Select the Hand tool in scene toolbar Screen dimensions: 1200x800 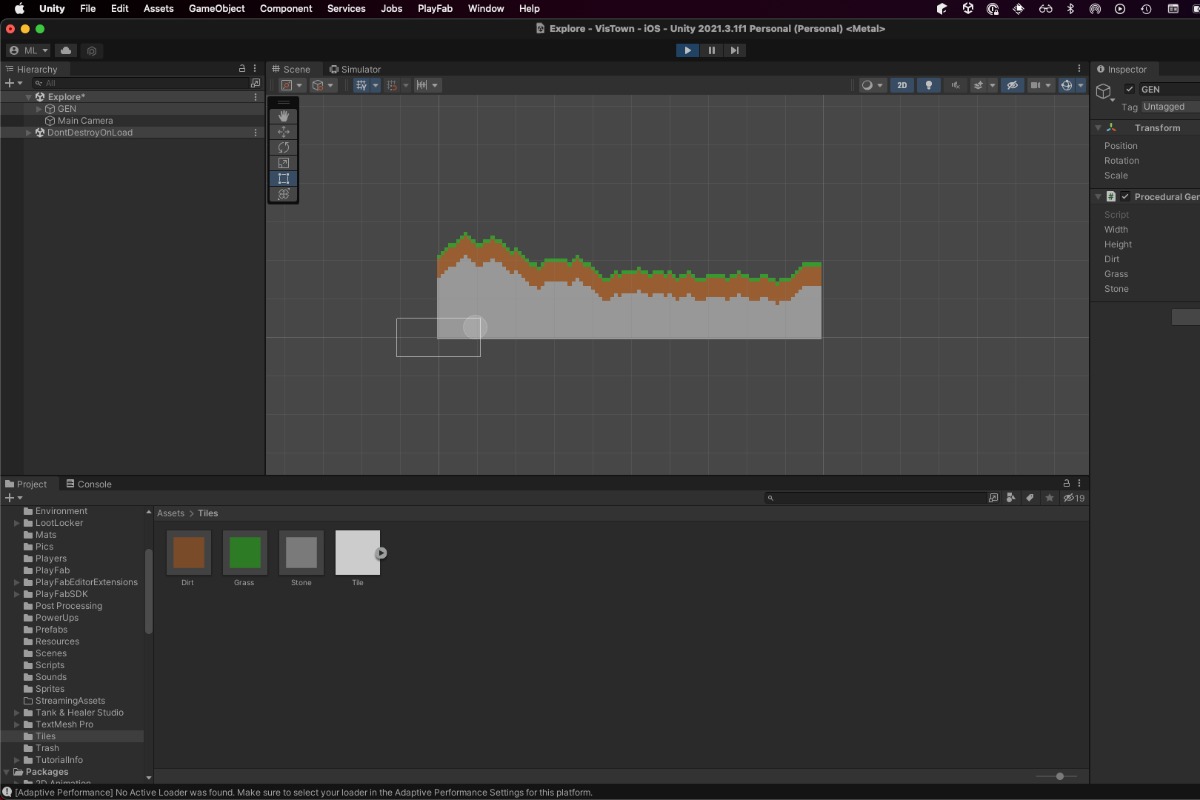[x=284, y=116]
